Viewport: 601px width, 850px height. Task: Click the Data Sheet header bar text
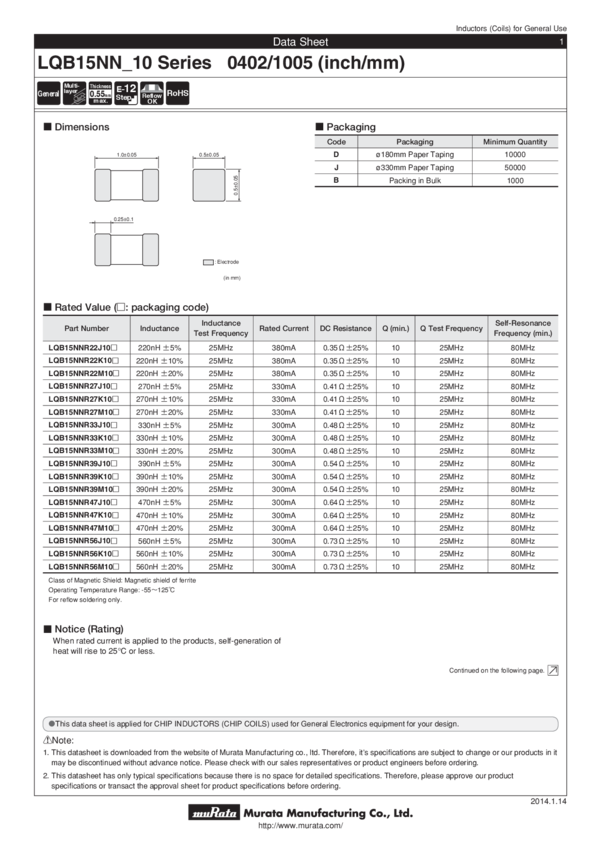click(300, 42)
